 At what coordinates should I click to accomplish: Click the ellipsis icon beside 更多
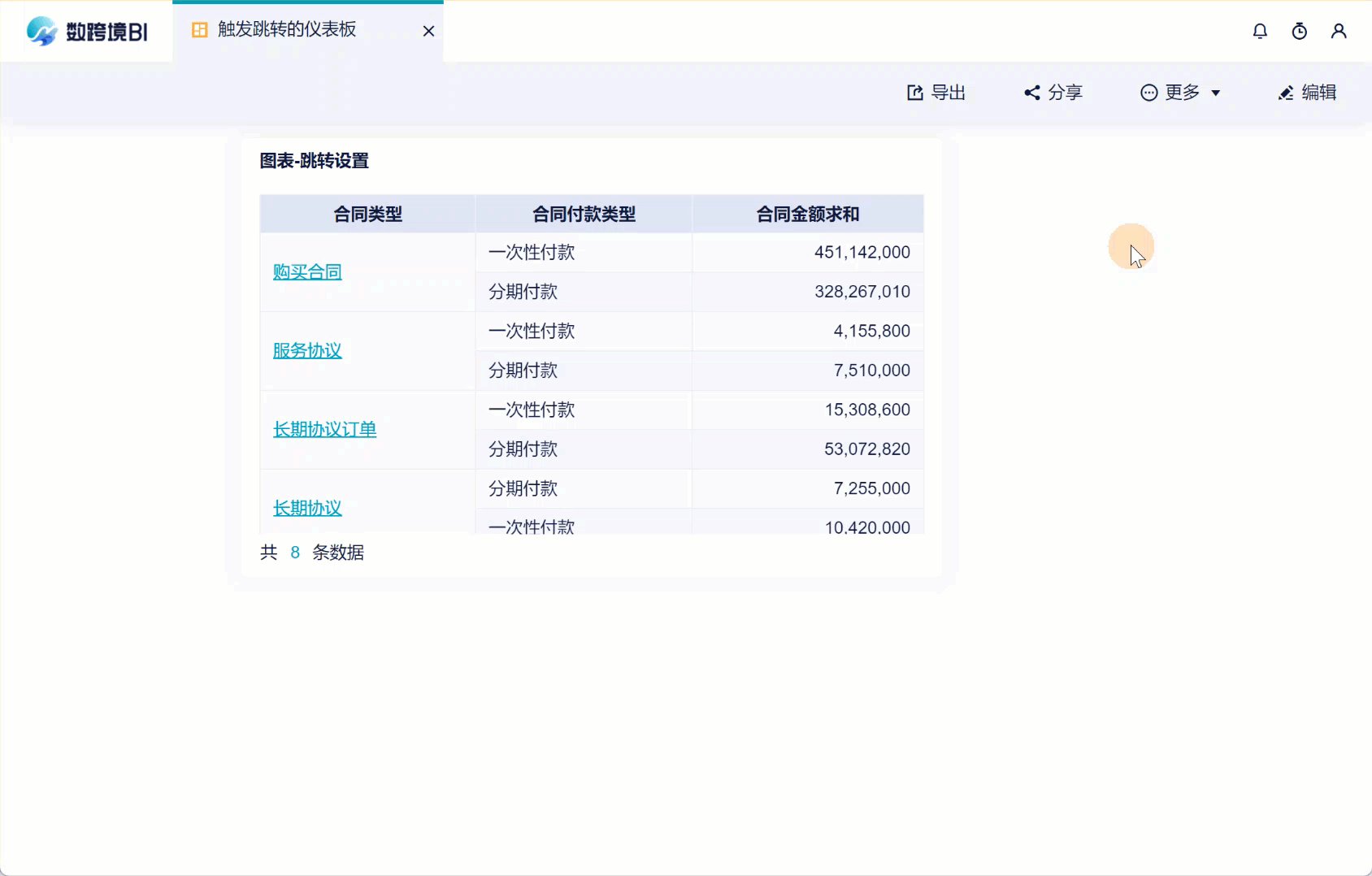point(1148,93)
